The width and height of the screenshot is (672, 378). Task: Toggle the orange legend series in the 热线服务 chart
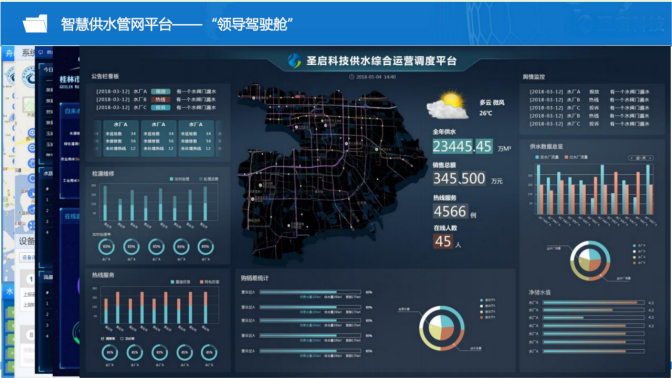(210, 282)
